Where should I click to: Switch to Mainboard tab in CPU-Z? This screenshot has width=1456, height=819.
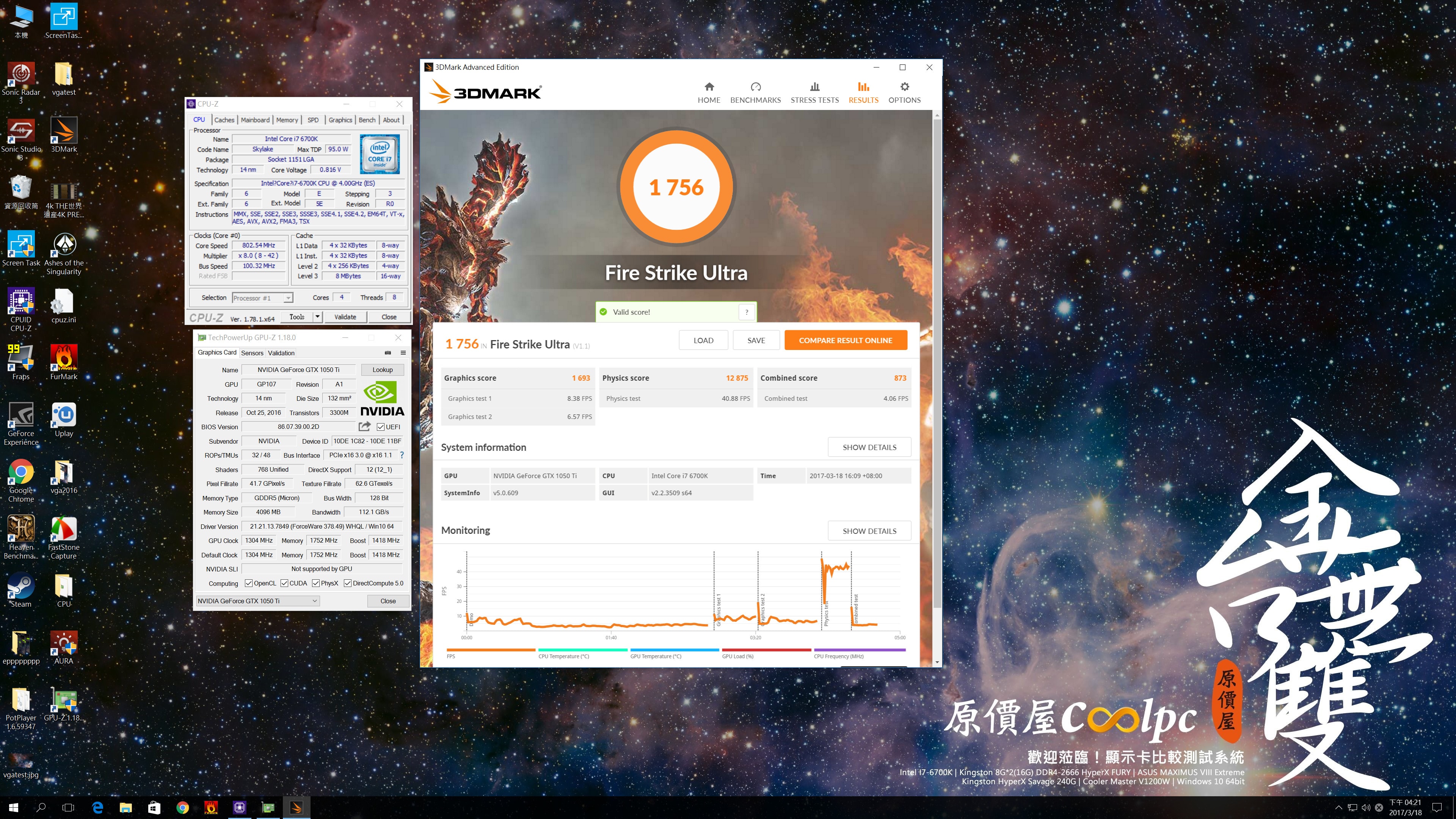click(255, 120)
